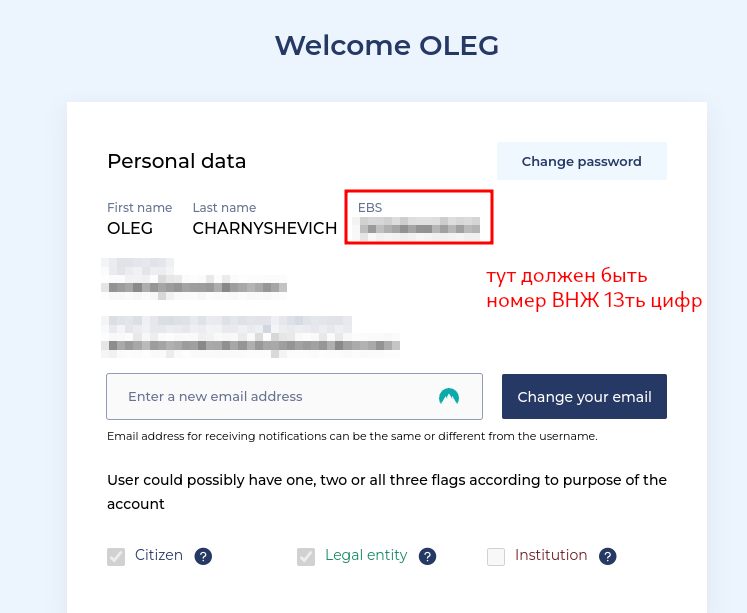Screen dimensions: 747x613
Task: Click the First name value OLEG
Action: point(130,228)
